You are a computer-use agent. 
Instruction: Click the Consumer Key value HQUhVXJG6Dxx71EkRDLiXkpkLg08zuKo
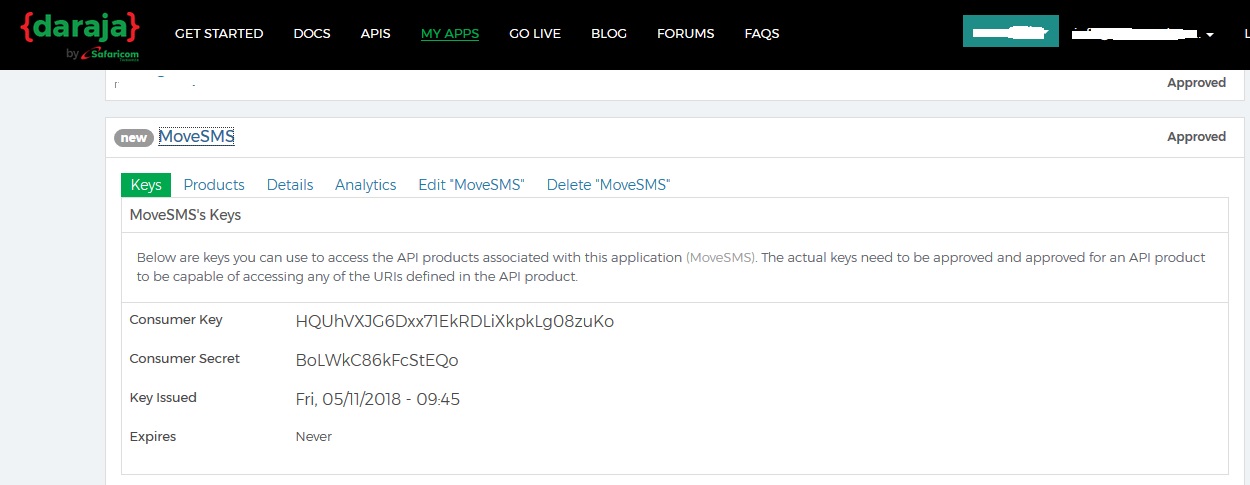[455, 321]
